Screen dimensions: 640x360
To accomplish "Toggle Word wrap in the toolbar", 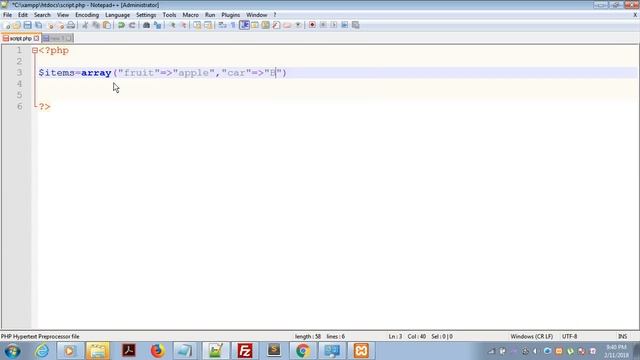I will pyautogui.click(x=222, y=25).
